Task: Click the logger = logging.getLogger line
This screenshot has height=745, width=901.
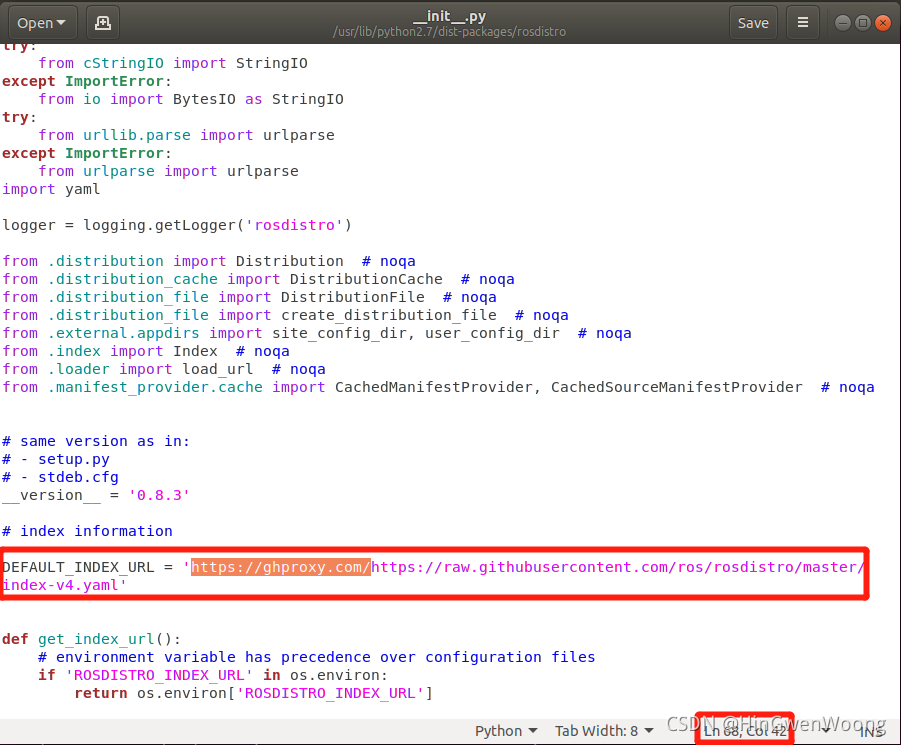Action: [177, 225]
